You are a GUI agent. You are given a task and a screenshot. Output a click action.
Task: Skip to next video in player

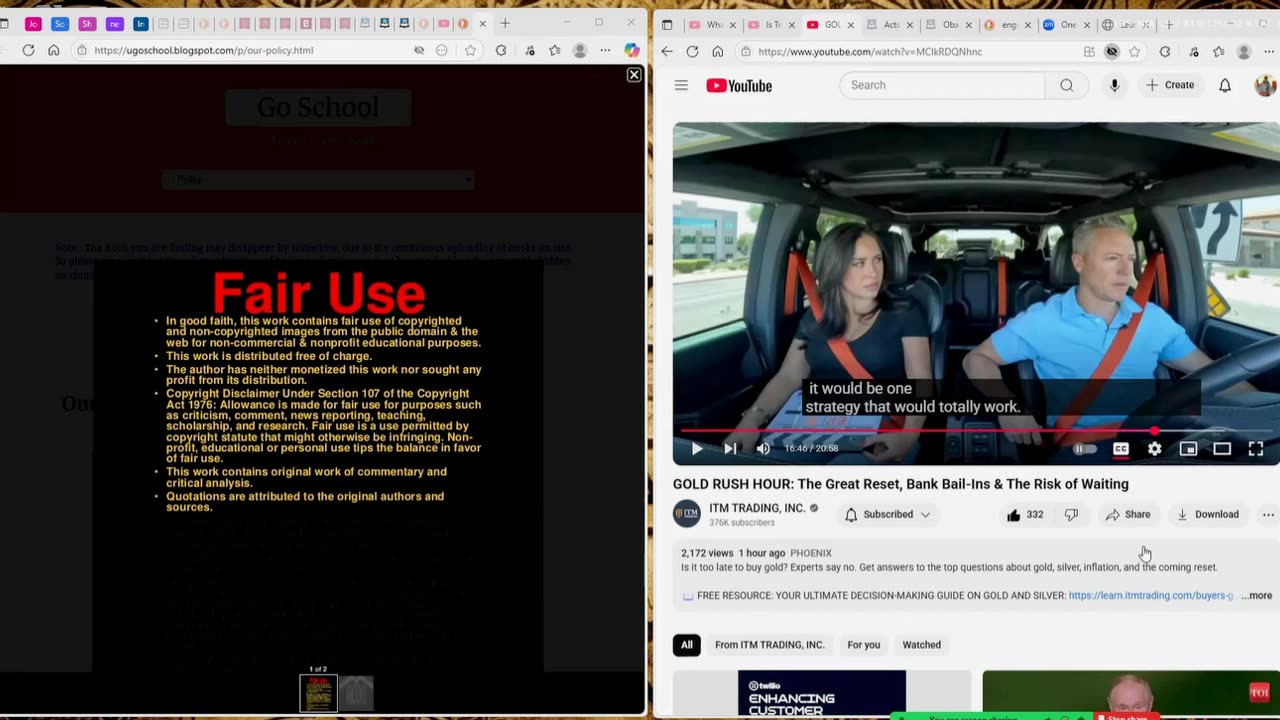pyautogui.click(x=730, y=449)
